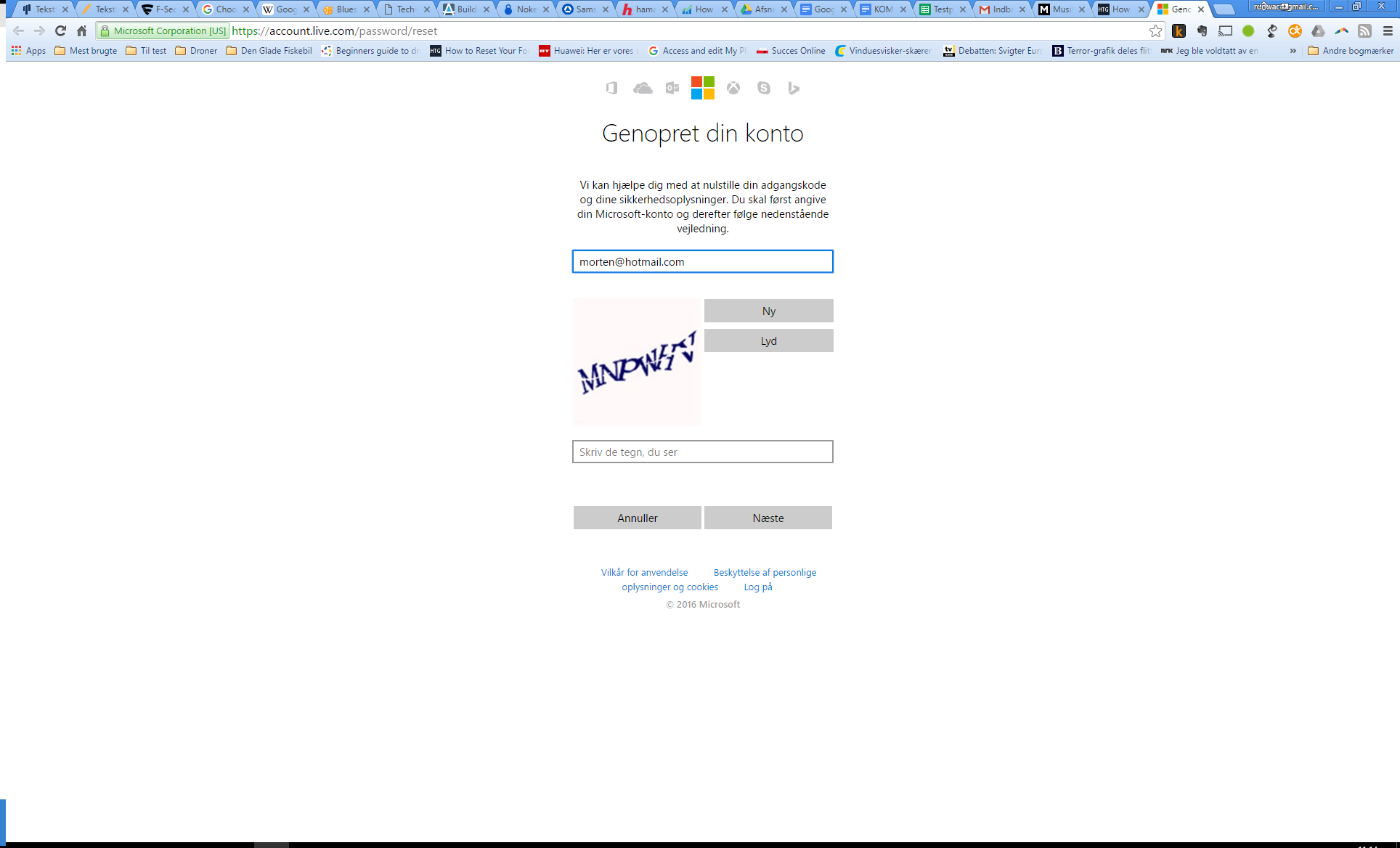Open the Bing icon

(794, 88)
